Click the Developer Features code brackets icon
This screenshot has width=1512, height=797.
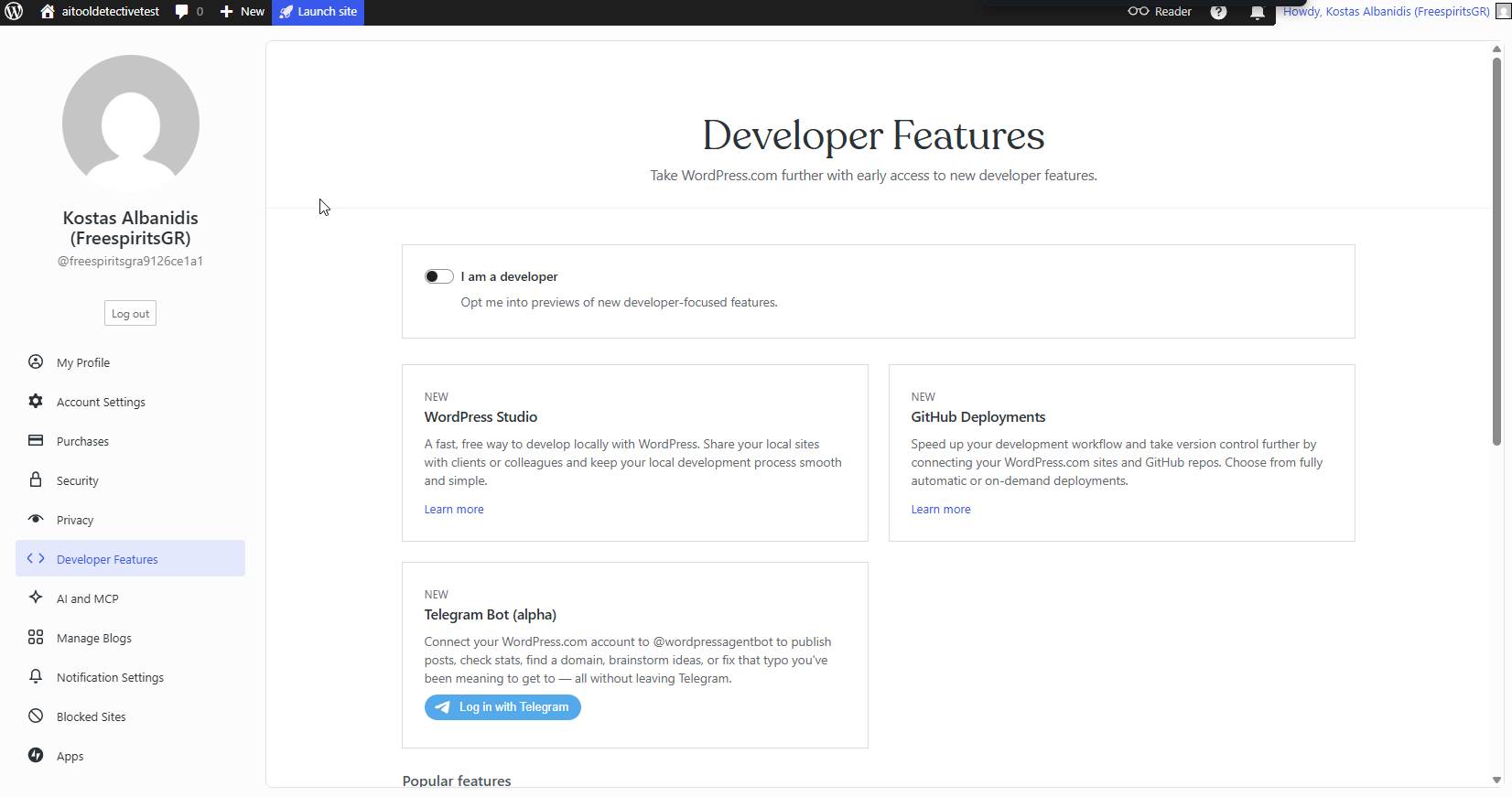click(x=36, y=558)
